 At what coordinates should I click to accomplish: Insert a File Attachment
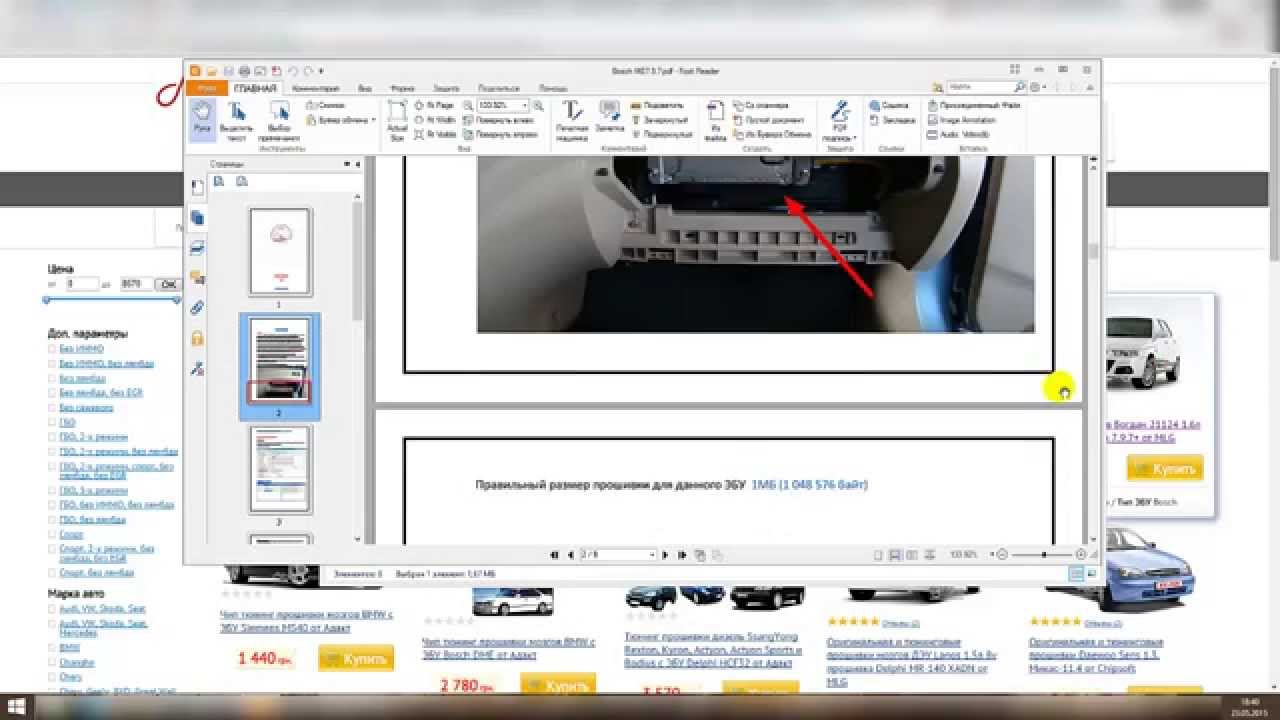pyautogui.click(x=973, y=105)
